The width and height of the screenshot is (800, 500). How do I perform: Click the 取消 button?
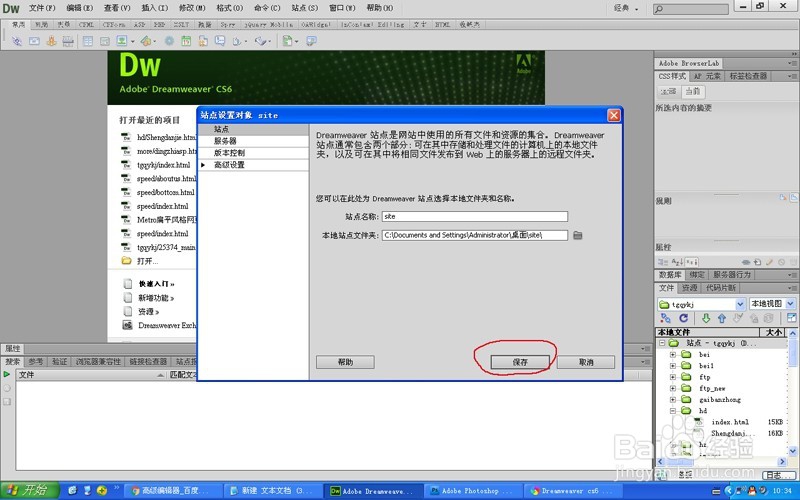pyautogui.click(x=586, y=362)
